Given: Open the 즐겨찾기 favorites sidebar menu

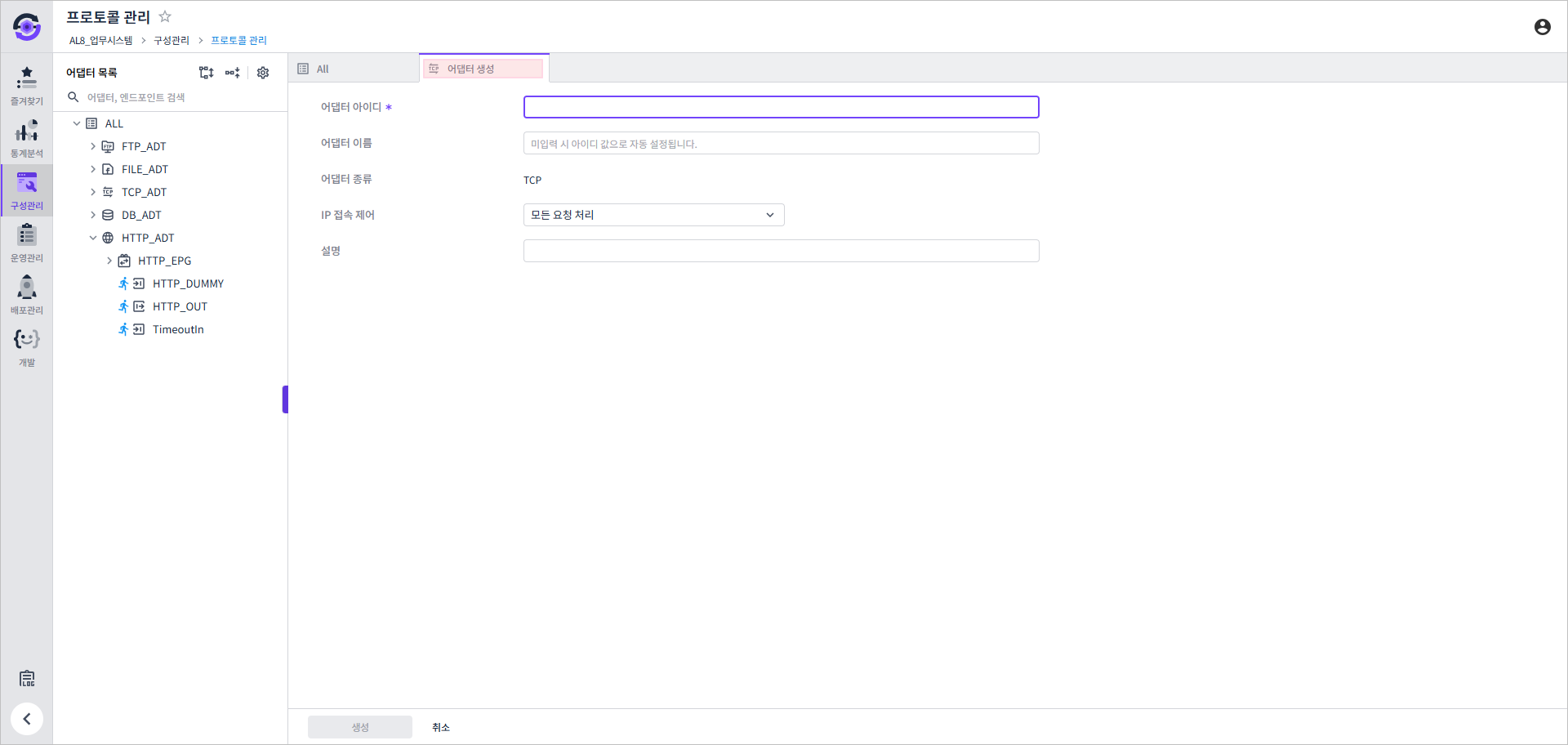Looking at the screenshot, I should click(x=27, y=86).
